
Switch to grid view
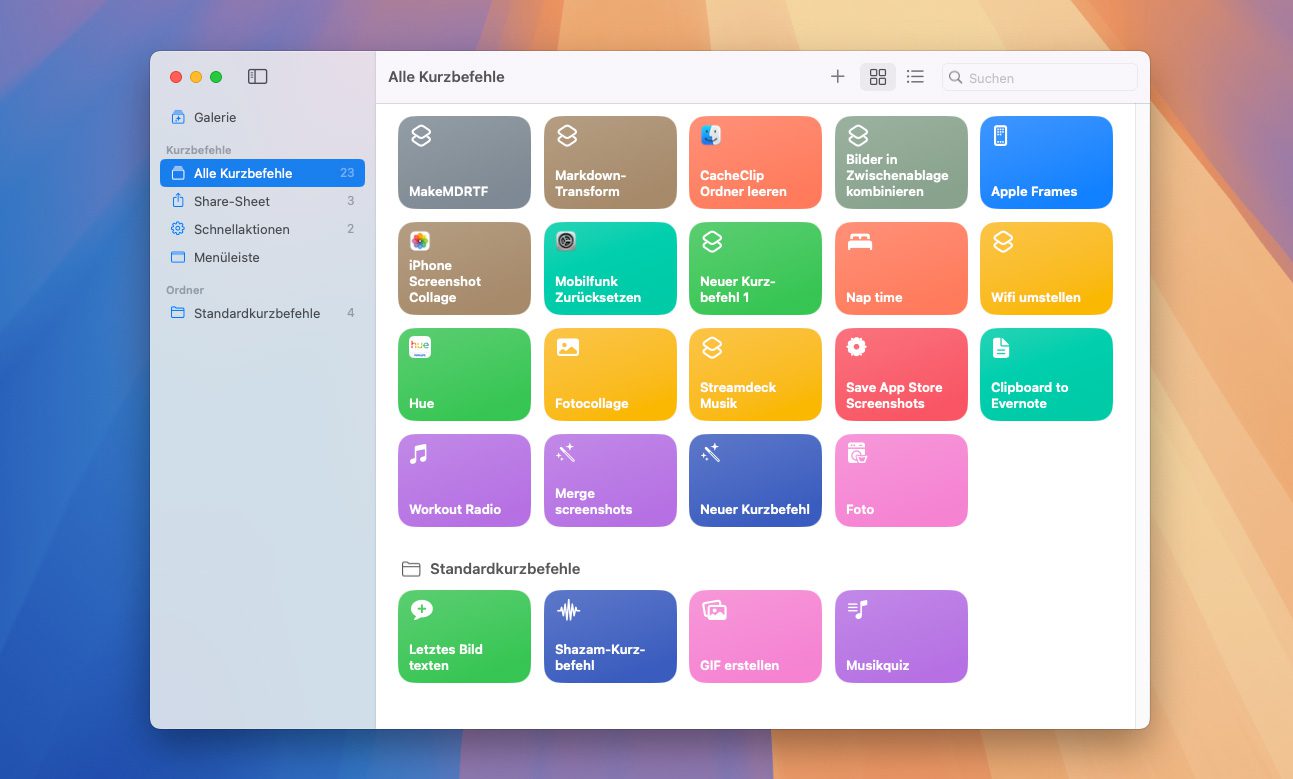point(878,77)
